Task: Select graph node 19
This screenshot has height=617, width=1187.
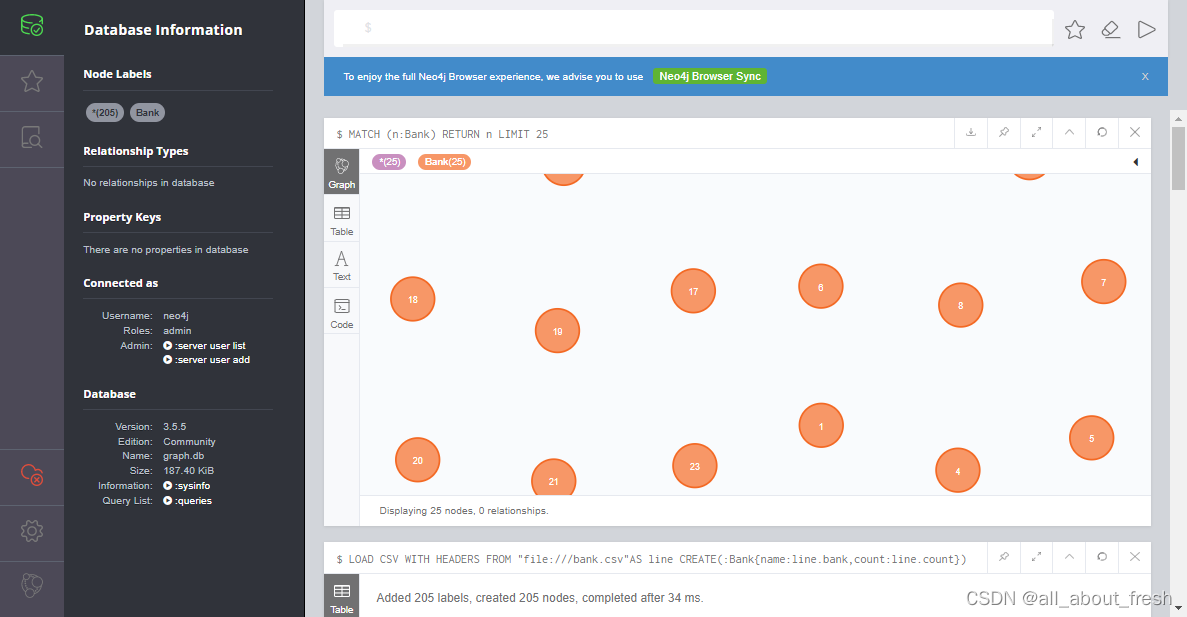Action: (557, 331)
